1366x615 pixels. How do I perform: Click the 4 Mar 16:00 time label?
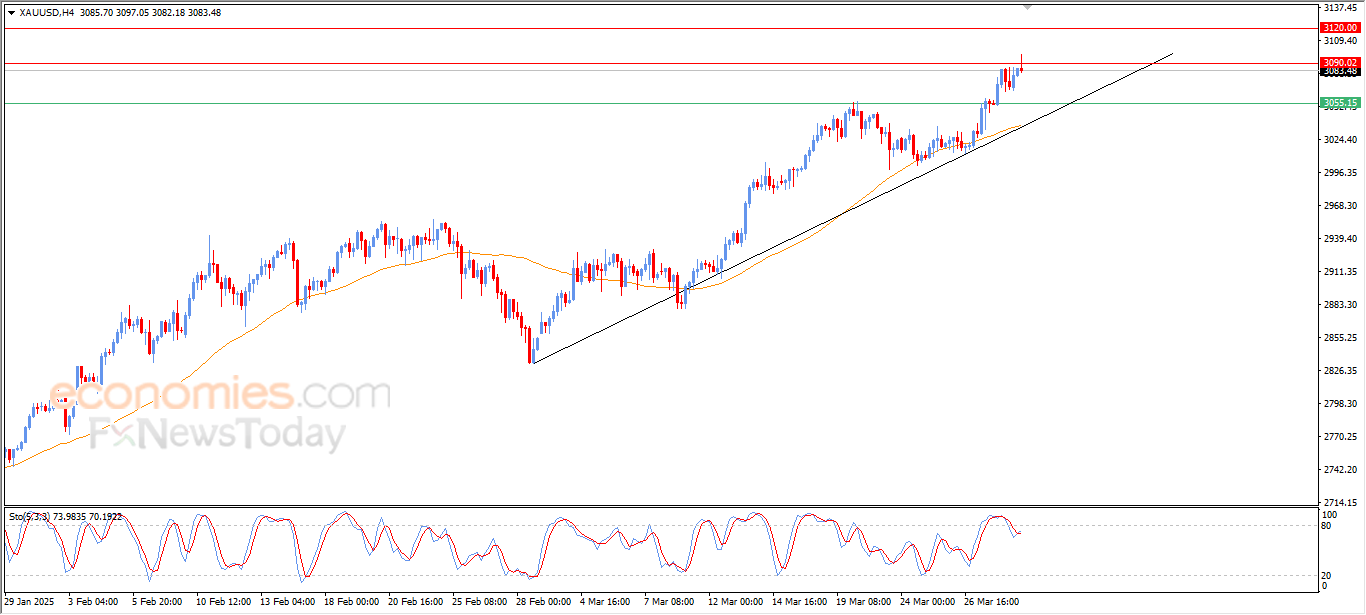[606, 602]
